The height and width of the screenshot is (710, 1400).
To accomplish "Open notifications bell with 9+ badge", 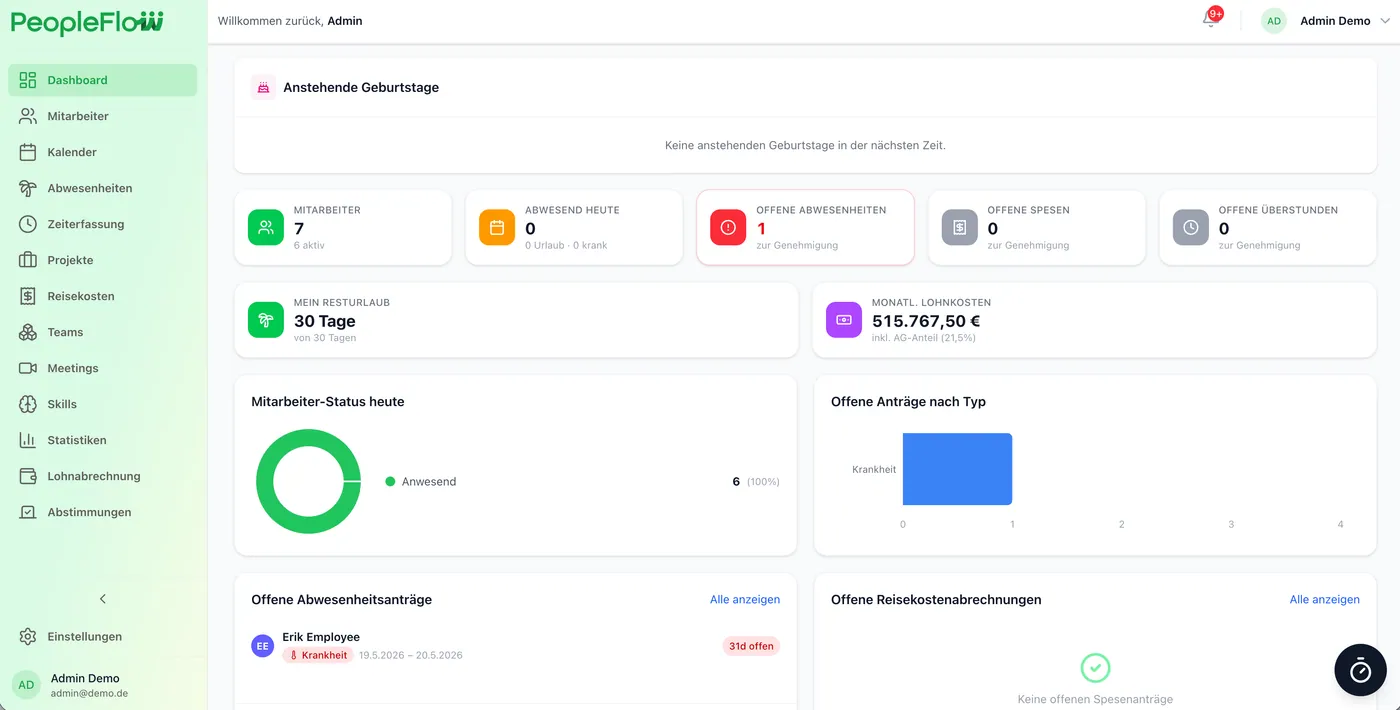I will tap(1211, 19).
